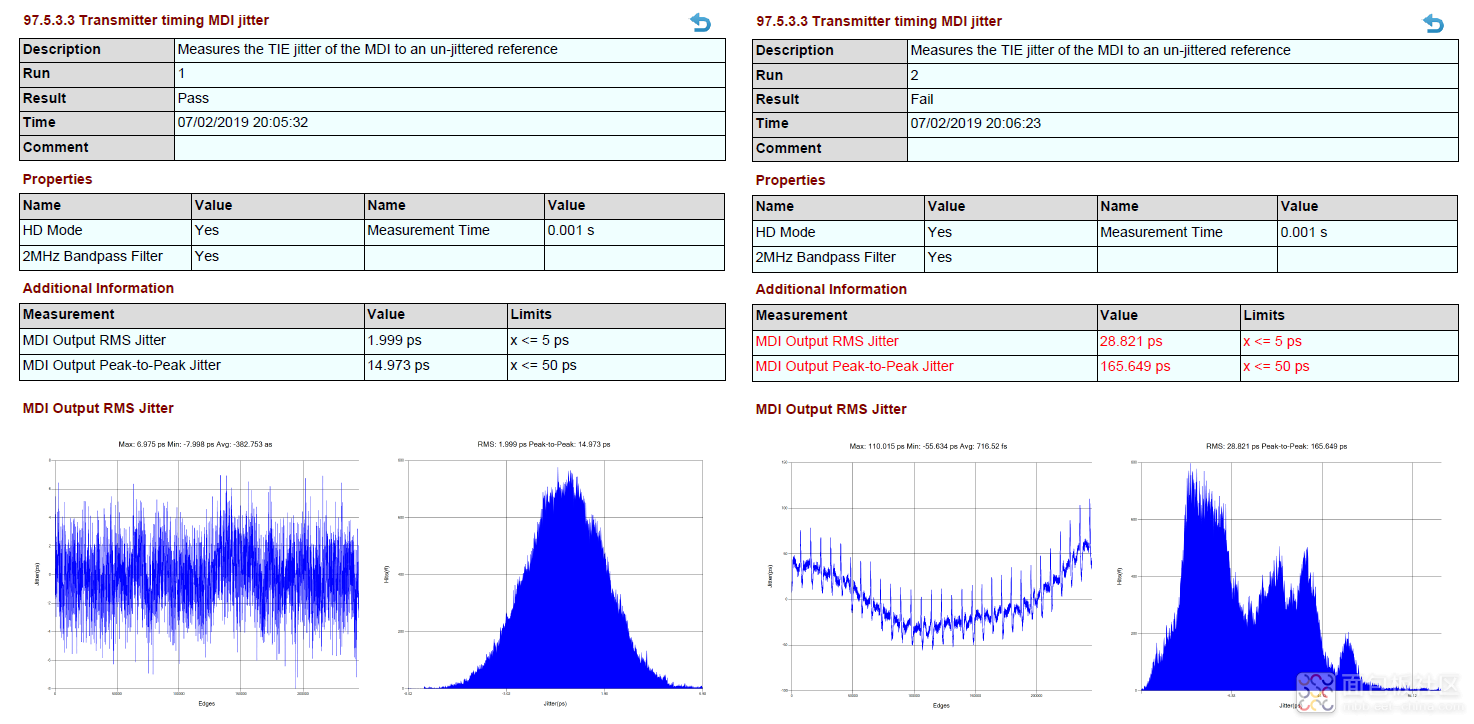Image resolution: width=1474 pixels, height=724 pixels.
Task: Click the empty Comment field in Run 1 report
Action: [x=450, y=147]
